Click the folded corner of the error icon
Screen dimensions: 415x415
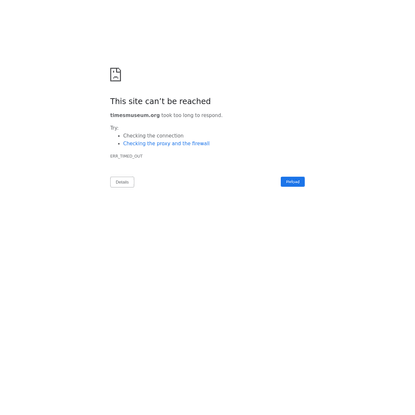119,70
